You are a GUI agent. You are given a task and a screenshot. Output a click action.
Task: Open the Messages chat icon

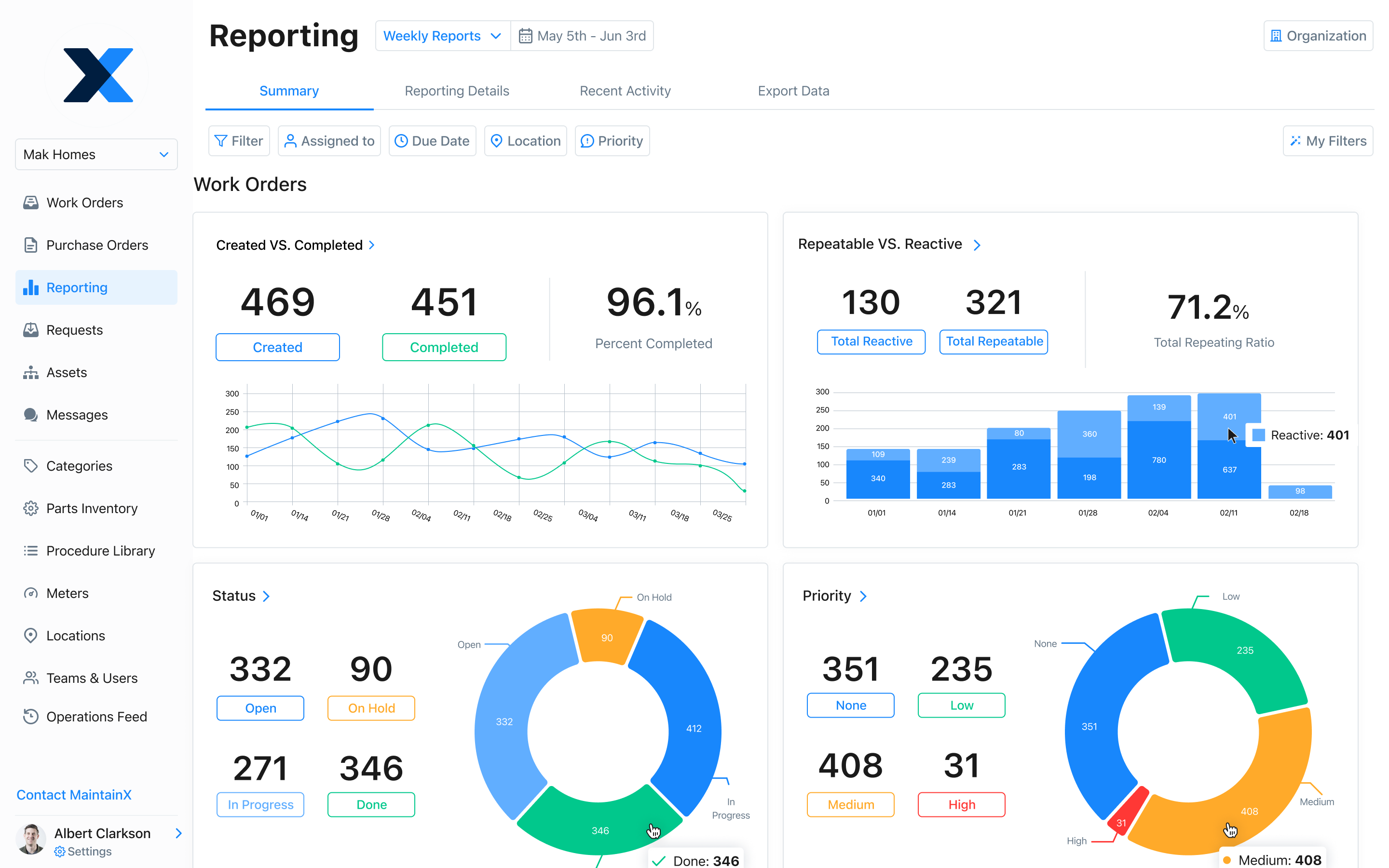coord(31,415)
